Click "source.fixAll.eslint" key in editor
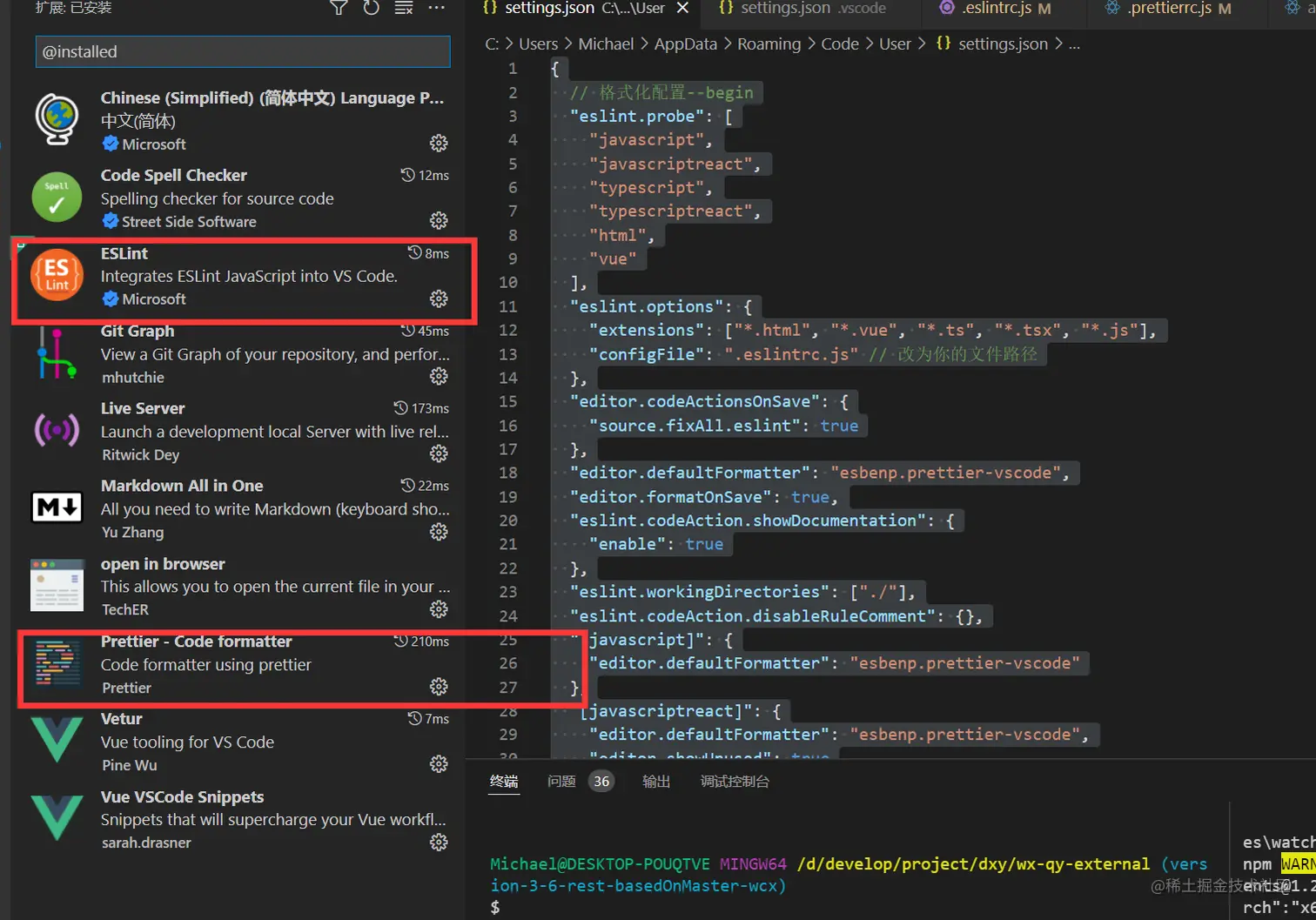This screenshot has height=920, width=1316. tap(695, 426)
